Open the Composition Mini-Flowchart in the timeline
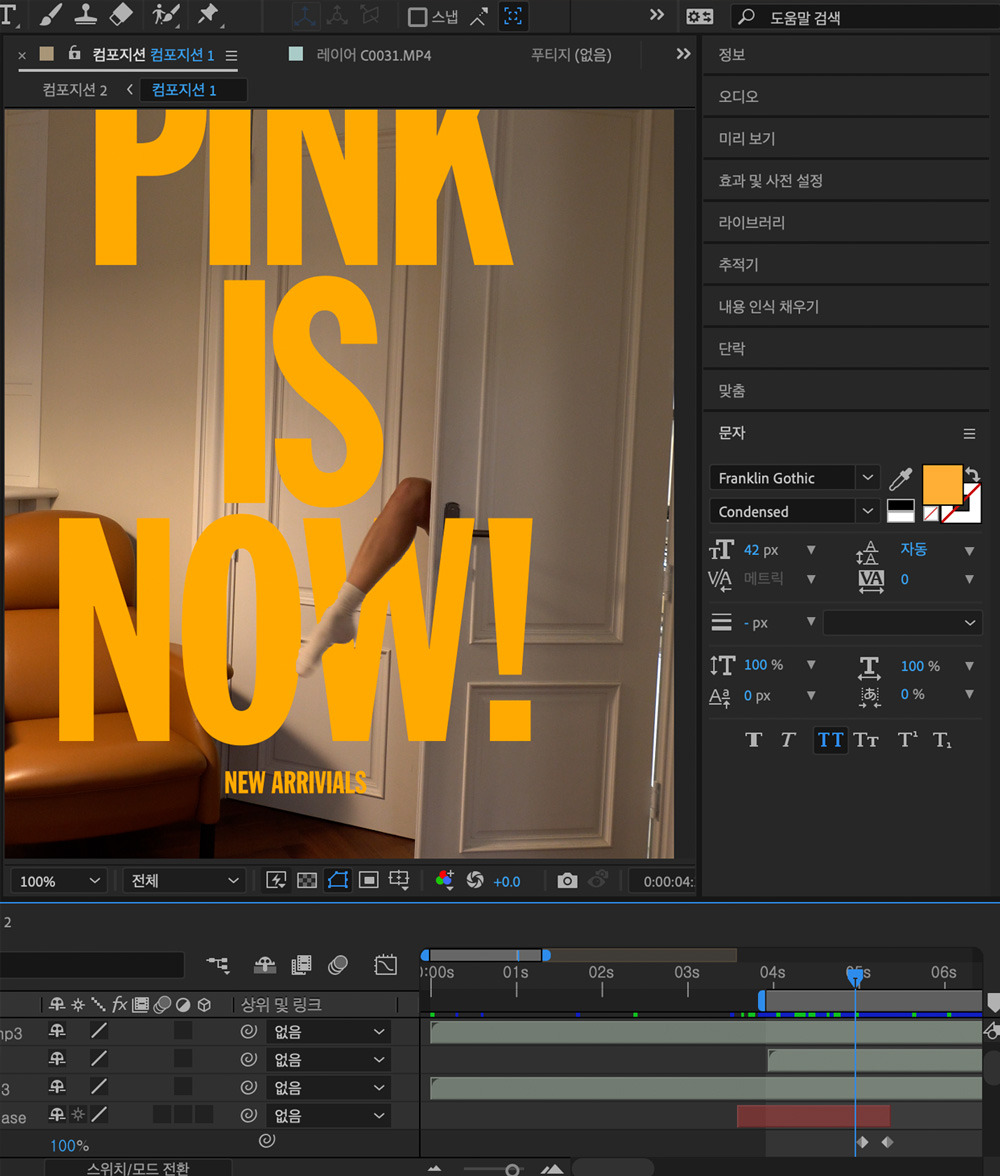 coord(218,964)
